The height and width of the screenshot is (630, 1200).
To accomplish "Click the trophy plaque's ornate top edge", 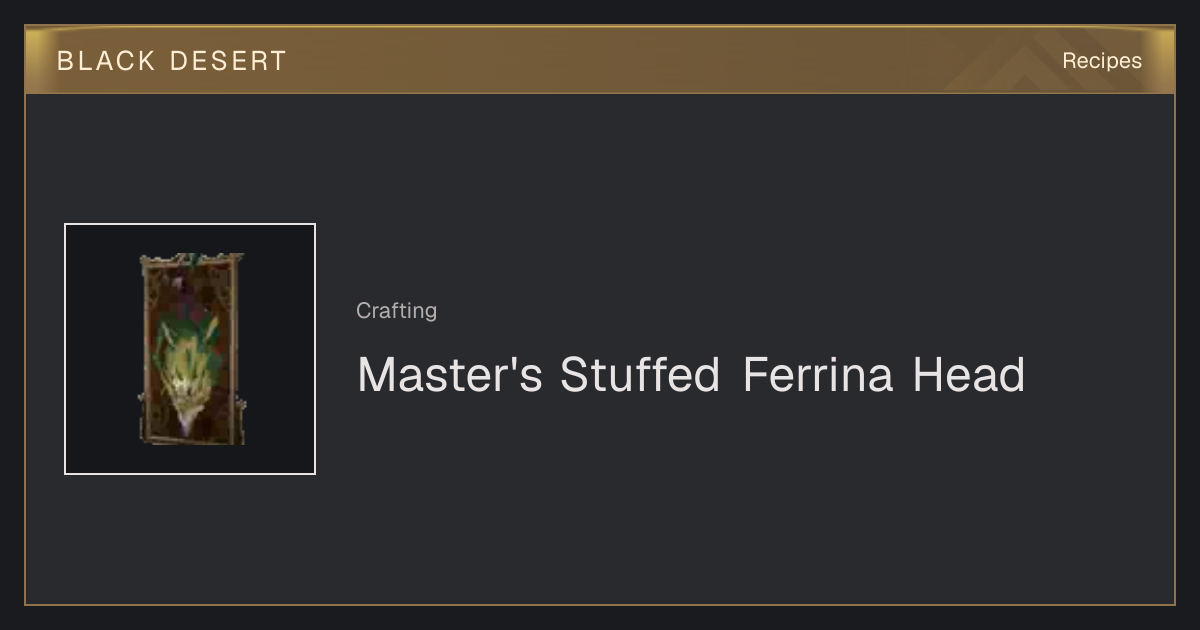I will tap(191, 260).
